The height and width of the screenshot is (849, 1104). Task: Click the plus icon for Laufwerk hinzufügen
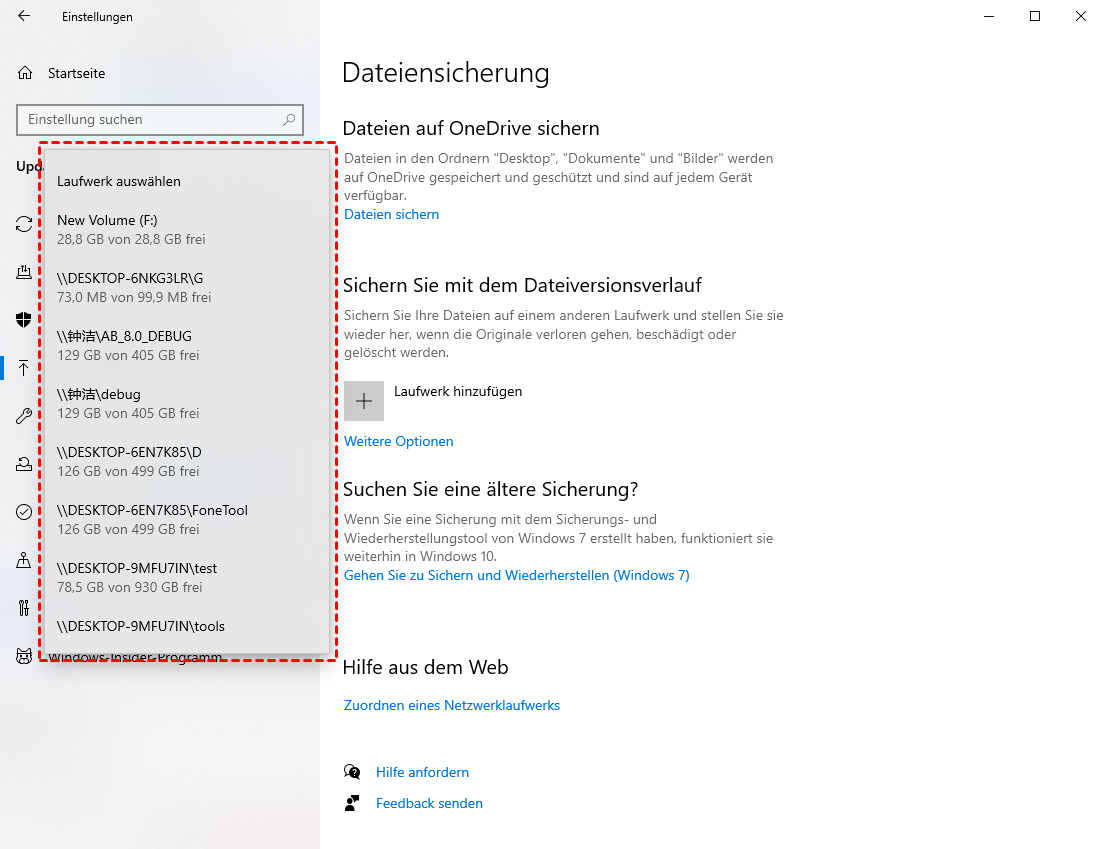coord(364,401)
